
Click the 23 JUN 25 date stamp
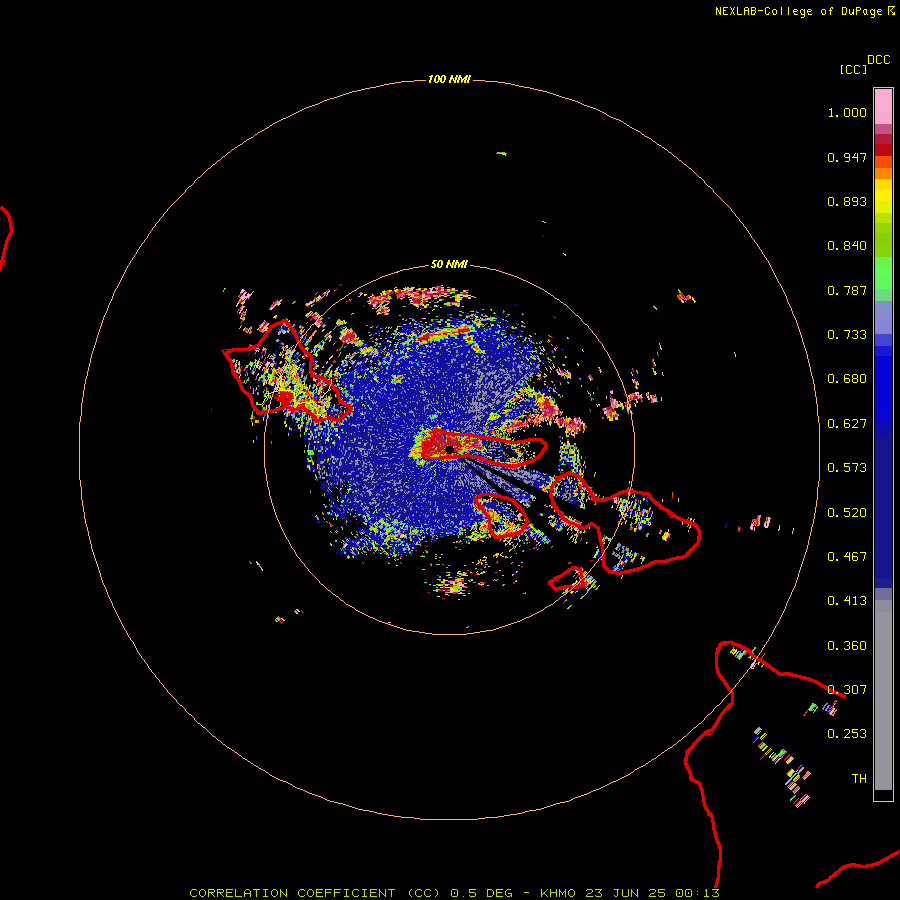click(x=625, y=893)
